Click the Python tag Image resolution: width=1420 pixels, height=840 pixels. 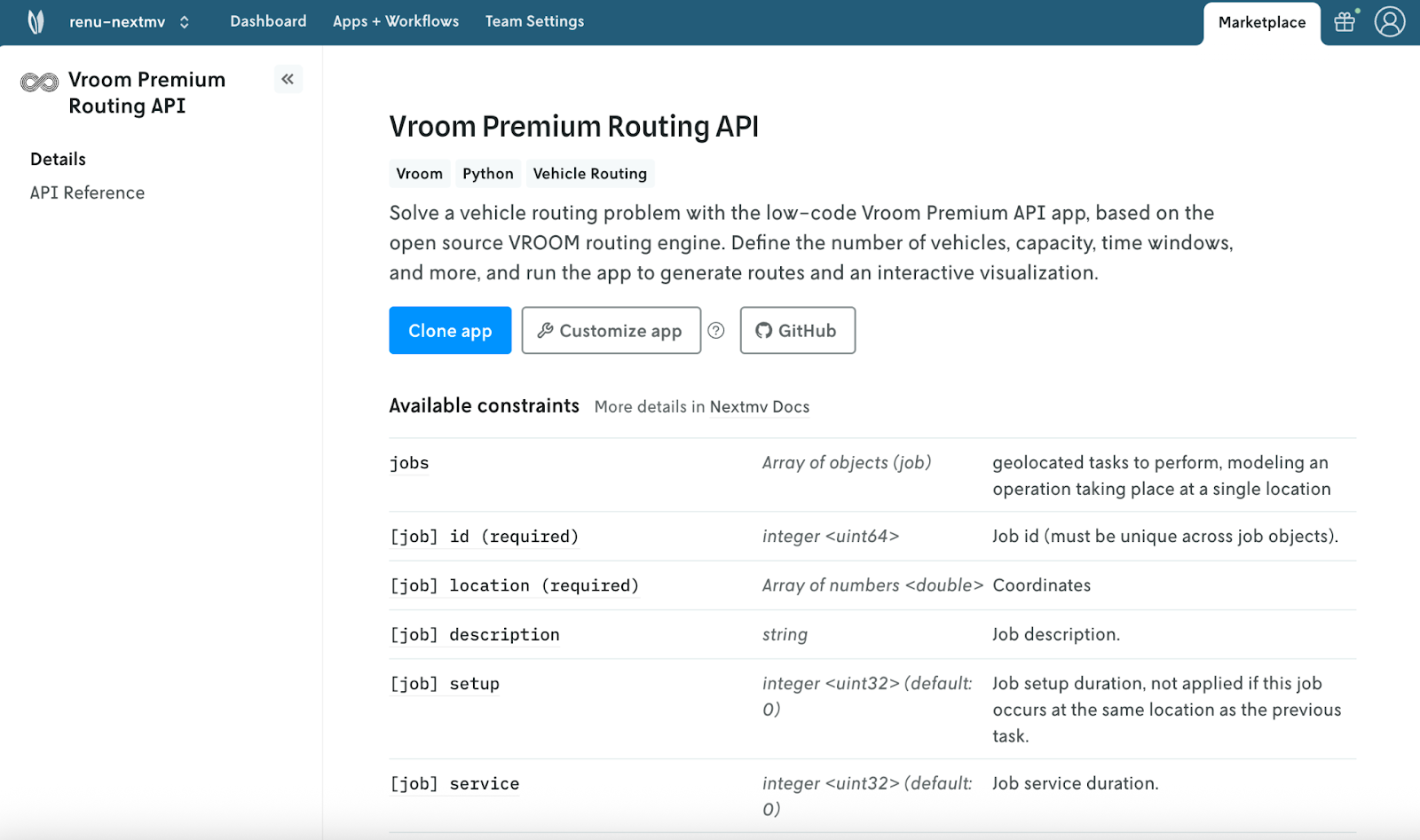[x=487, y=174]
